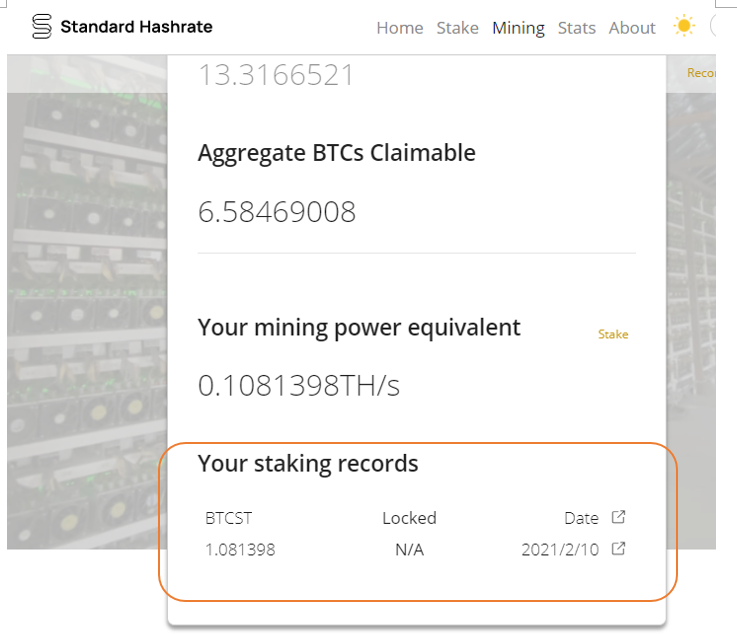Image resolution: width=737 pixels, height=634 pixels.
Task: Click the 1.081398 BTCST staking amount
Action: point(240,549)
